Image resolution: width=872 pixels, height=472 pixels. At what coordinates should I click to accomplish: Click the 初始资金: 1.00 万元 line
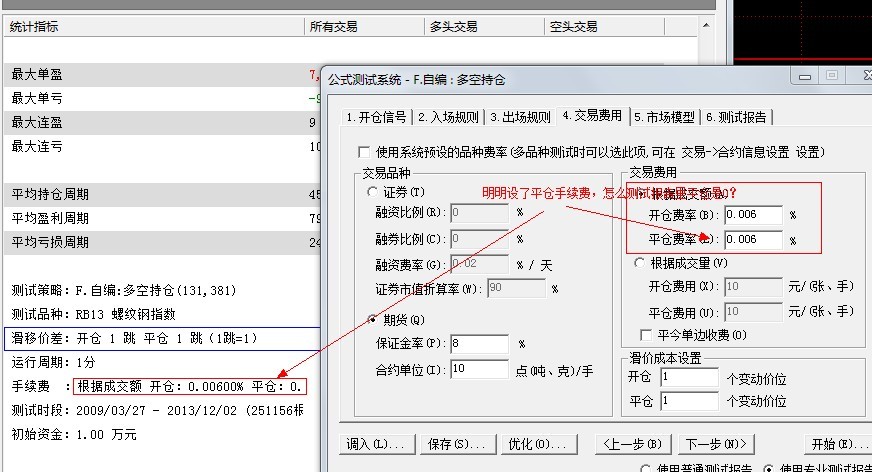[73, 434]
